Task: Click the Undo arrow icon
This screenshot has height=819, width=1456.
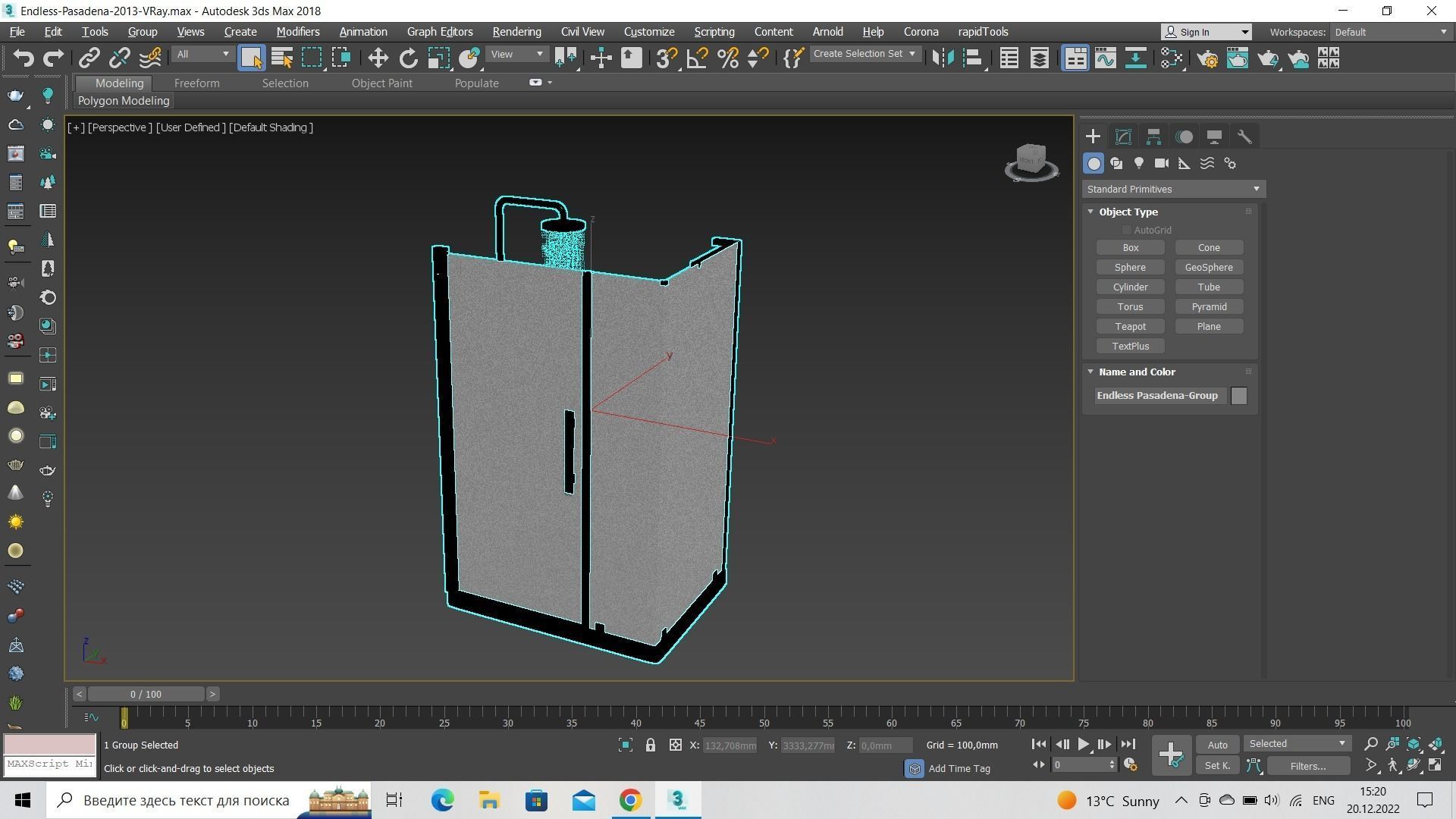Action: pyautogui.click(x=24, y=58)
